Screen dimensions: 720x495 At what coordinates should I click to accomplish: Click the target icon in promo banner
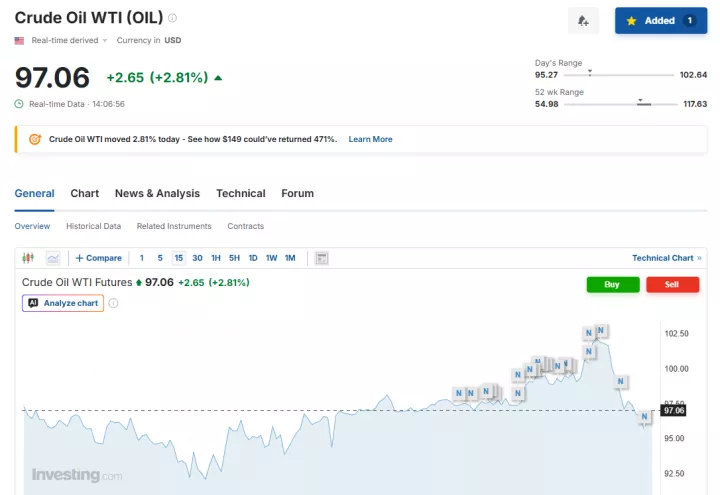pos(35,139)
